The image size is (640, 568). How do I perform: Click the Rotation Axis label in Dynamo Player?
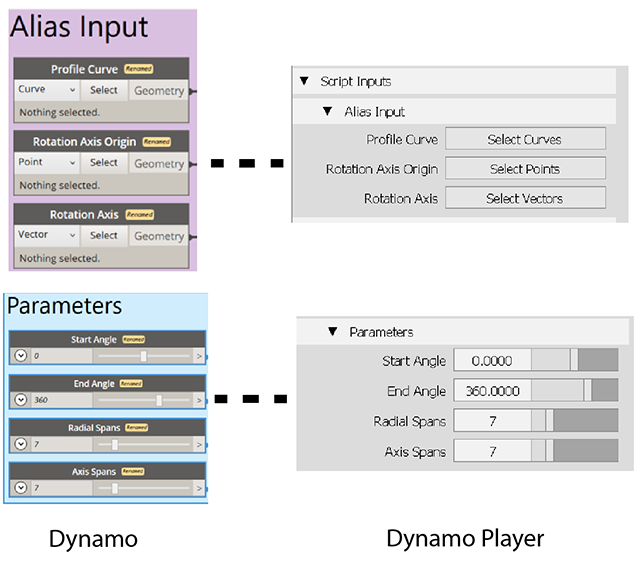(x=401, y=199)
